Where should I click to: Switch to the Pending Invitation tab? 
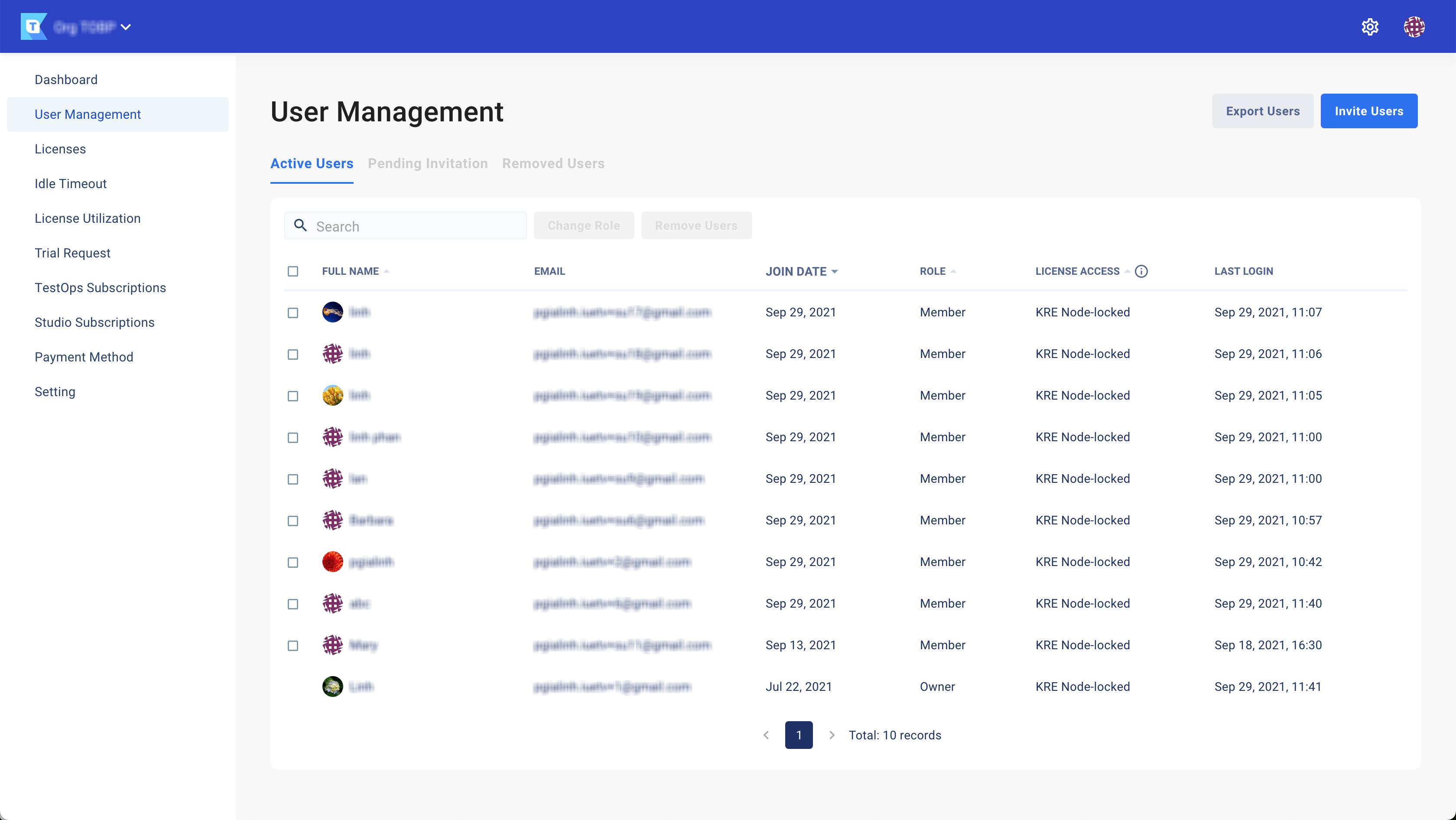tap(427, 163)
